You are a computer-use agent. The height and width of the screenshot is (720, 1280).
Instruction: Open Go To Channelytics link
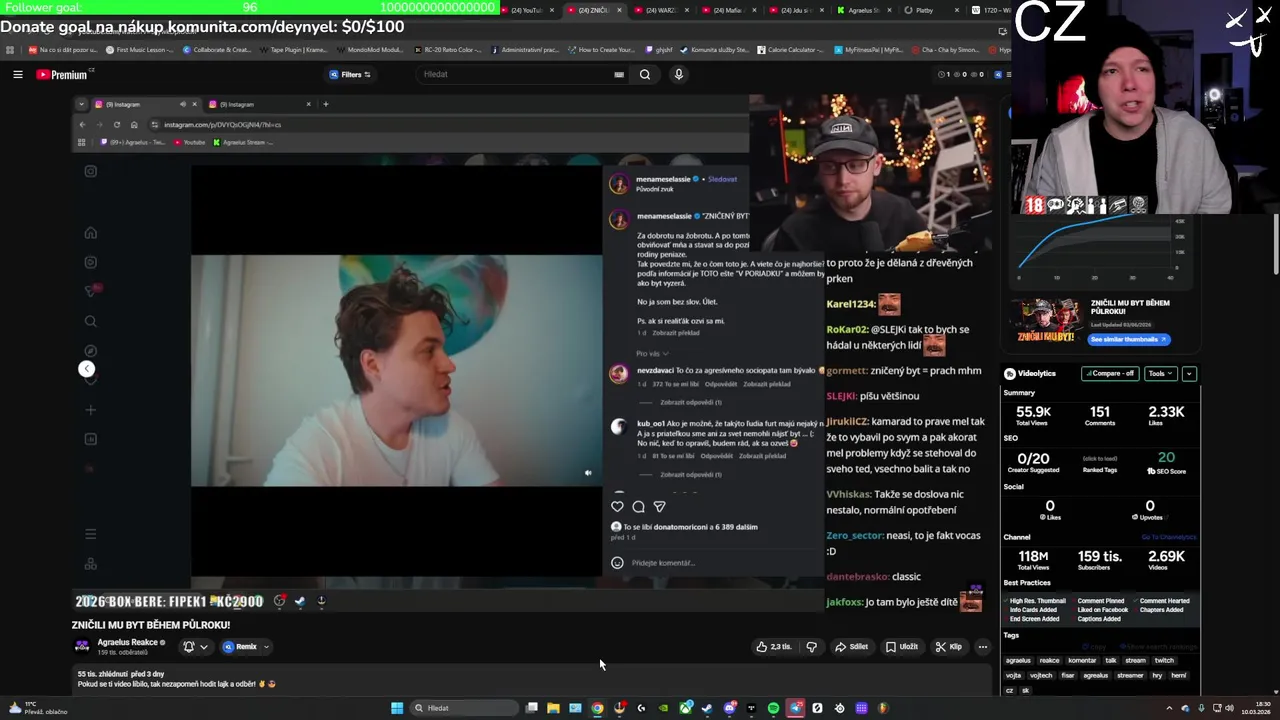tap(1168, 537)
